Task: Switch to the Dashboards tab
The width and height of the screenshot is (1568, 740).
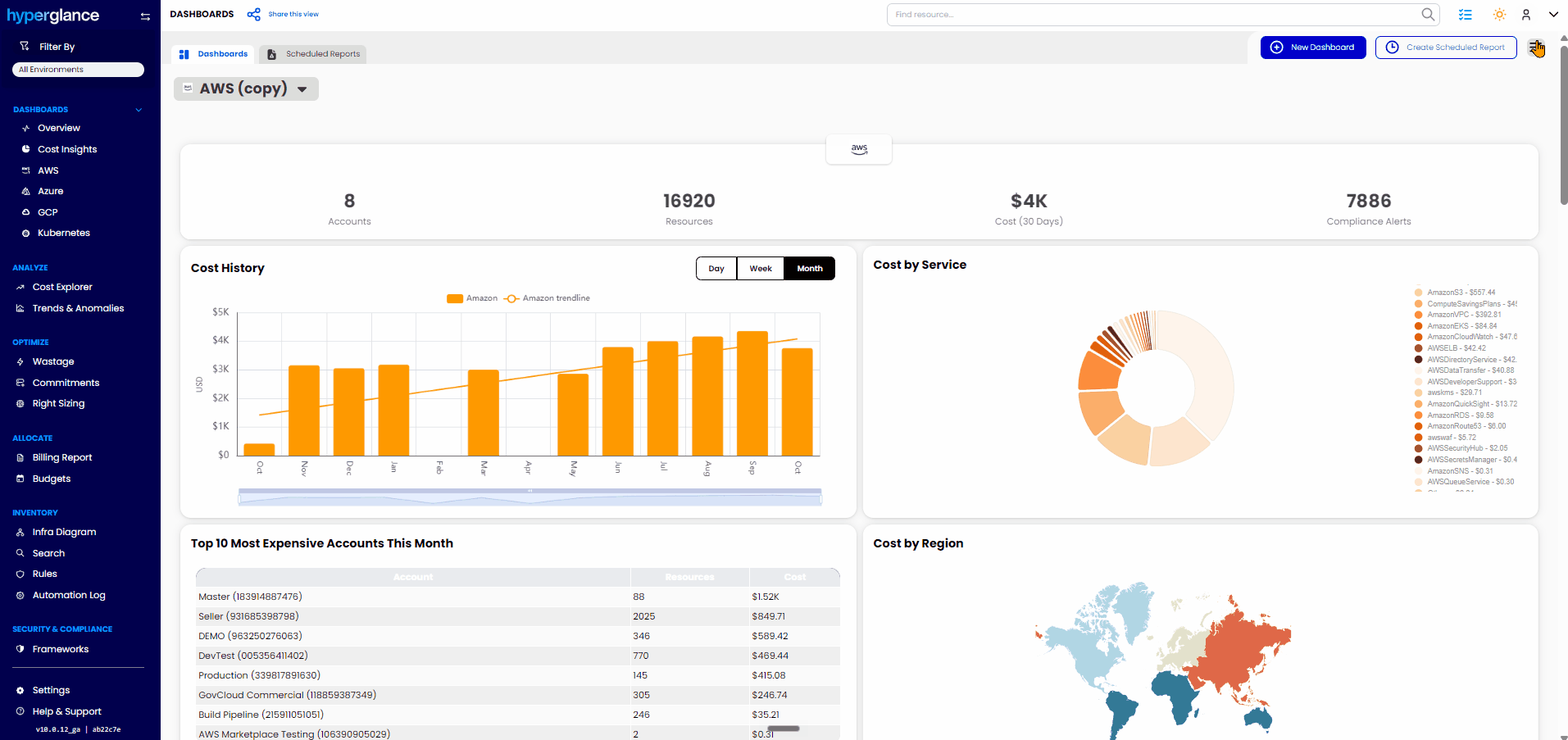Action: (213, 54)
